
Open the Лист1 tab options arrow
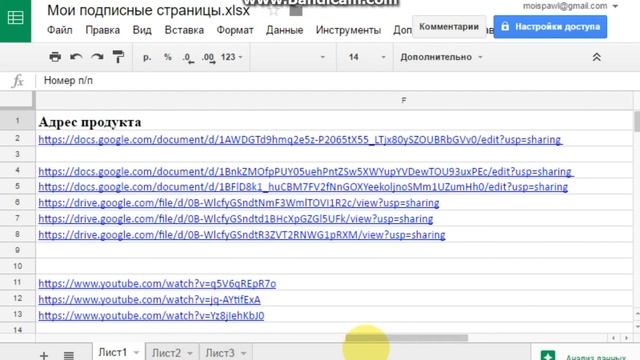point(136,353)
